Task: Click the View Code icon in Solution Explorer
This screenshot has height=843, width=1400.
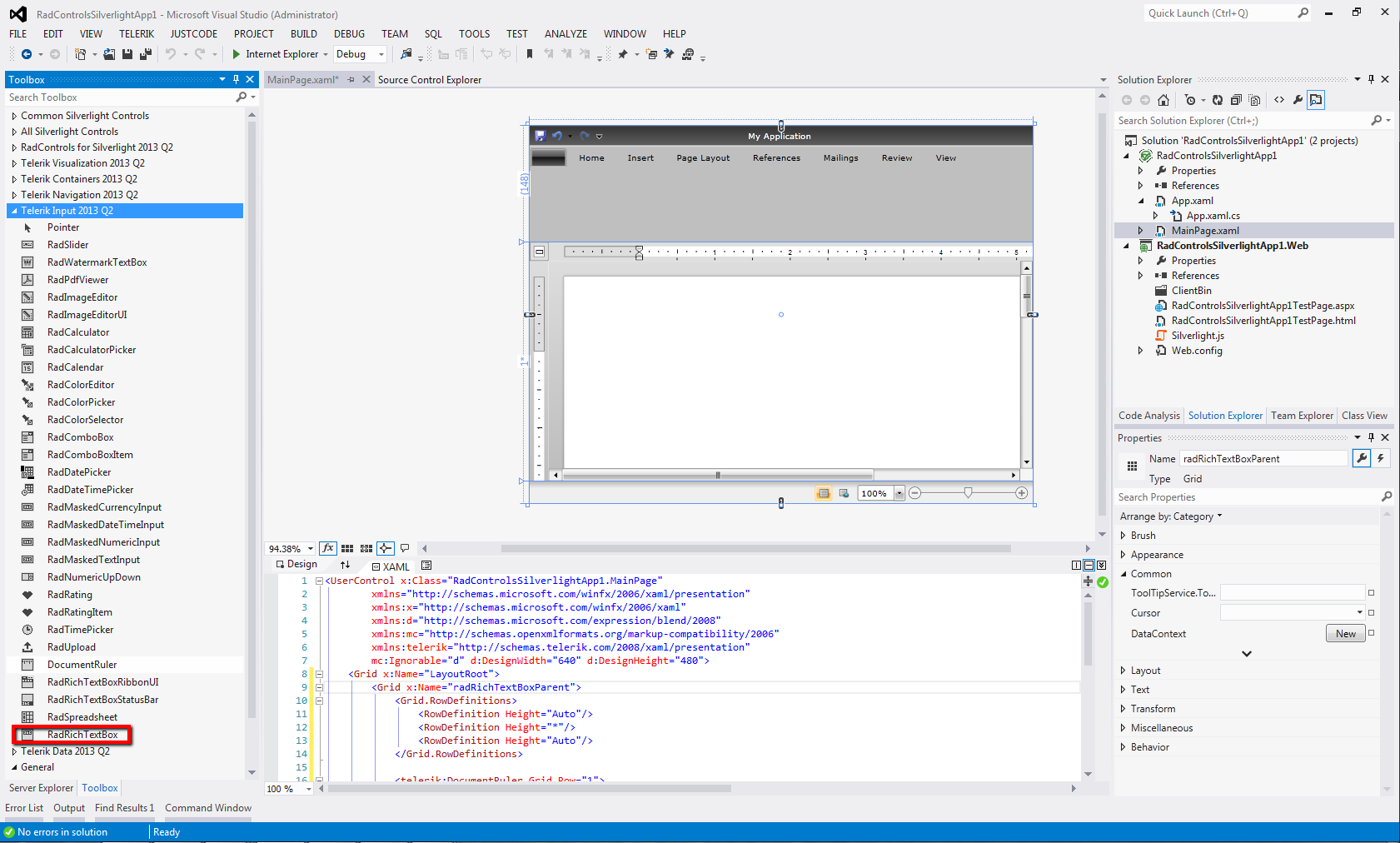Action: coord(1279,100)
